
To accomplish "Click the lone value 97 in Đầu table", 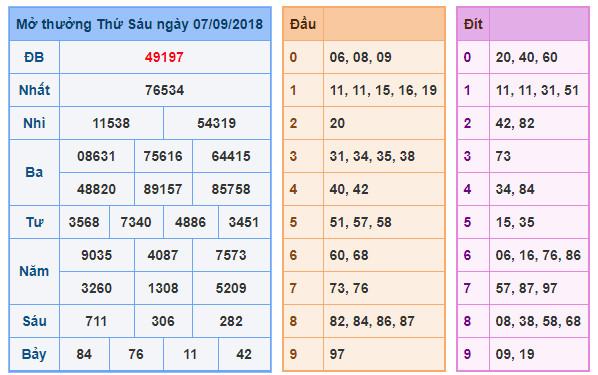I will [337, 354].
